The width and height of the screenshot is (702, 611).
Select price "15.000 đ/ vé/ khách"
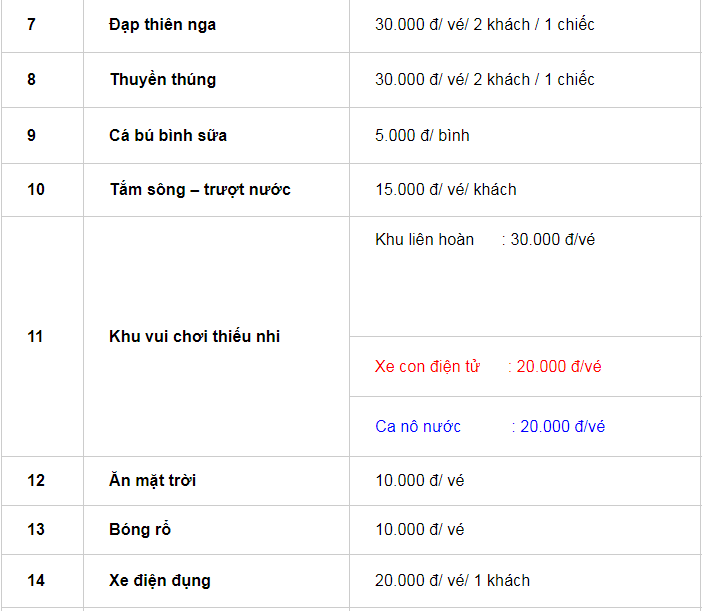coord(446,189)
